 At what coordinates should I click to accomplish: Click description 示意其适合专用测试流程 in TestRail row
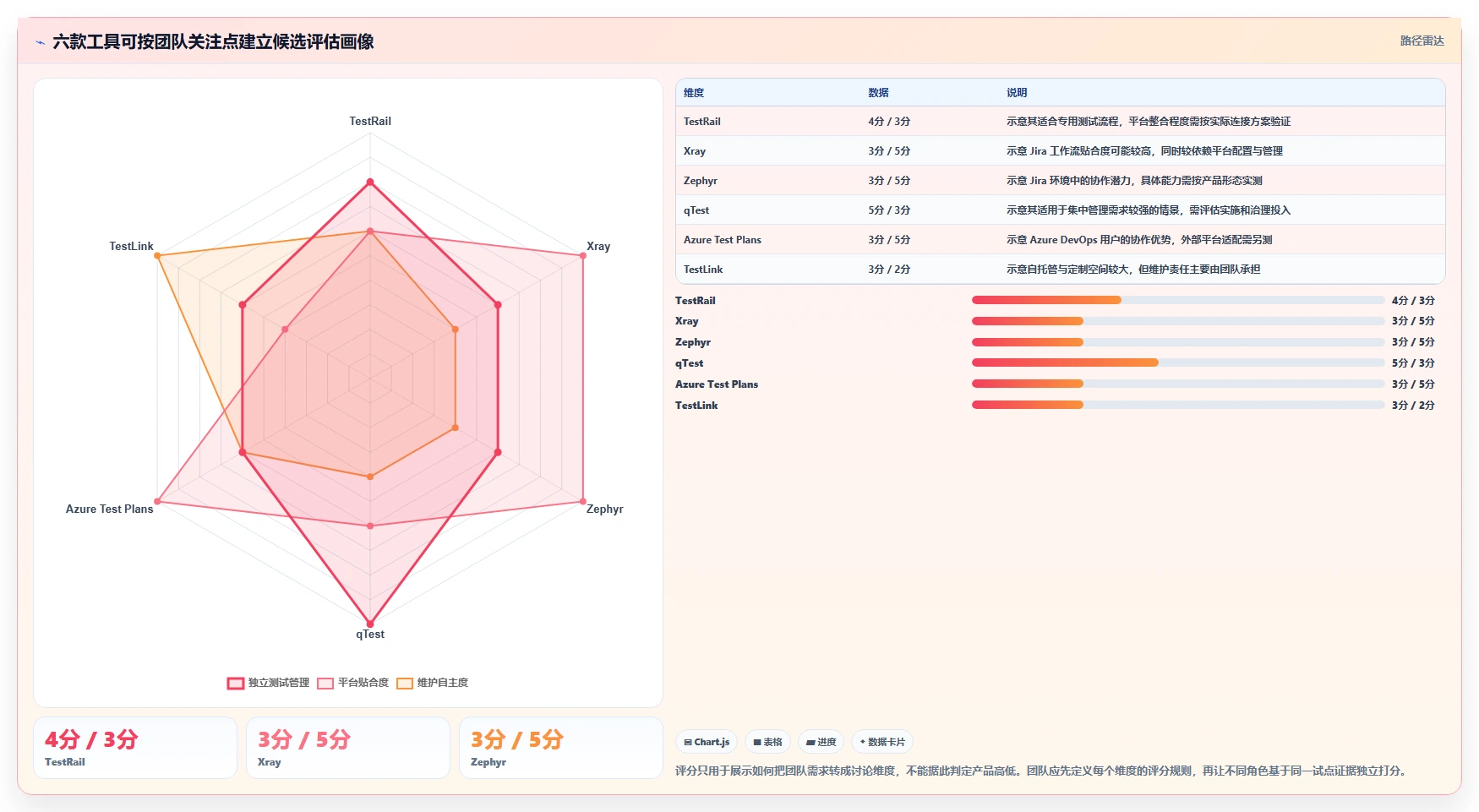pos(1149,122)
